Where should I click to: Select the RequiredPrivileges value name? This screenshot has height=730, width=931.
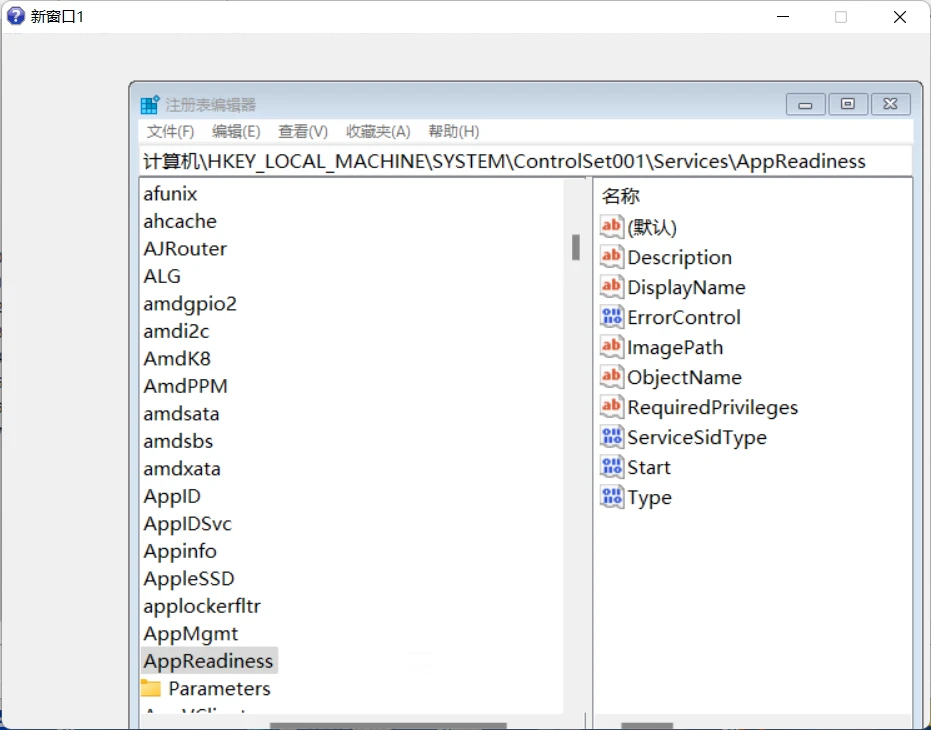click(712, 407)
